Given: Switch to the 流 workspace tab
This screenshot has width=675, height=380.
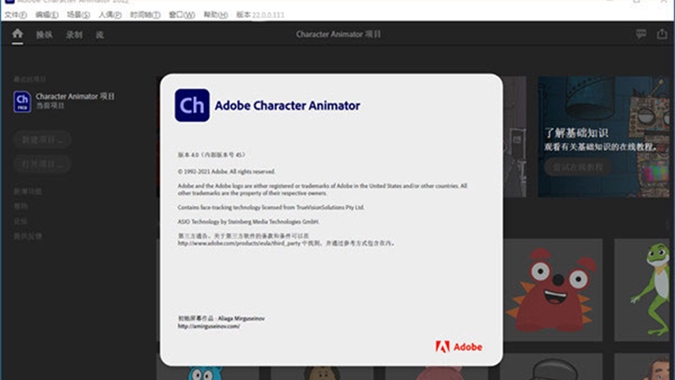Looking at the screenshot, I should click(100, 34).
